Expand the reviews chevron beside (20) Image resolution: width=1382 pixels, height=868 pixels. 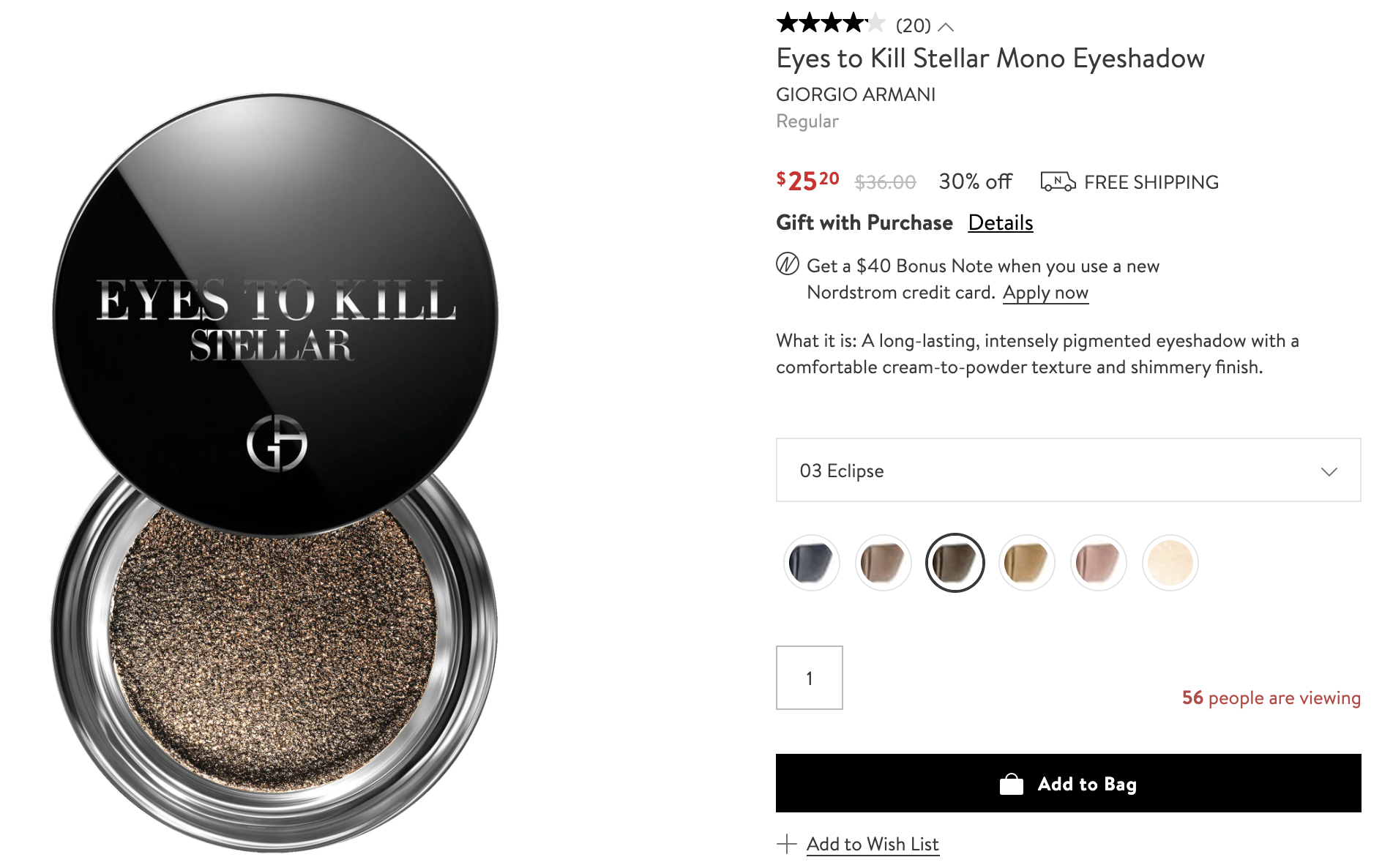[x=946, y=27]
